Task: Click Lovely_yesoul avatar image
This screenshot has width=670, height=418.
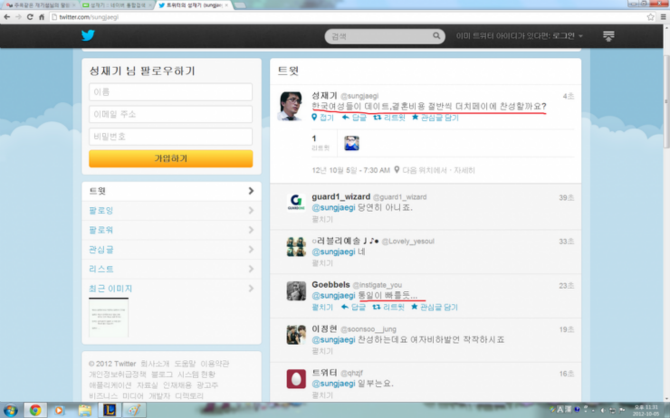Action: pyautogui.click(x=296, y=247)
